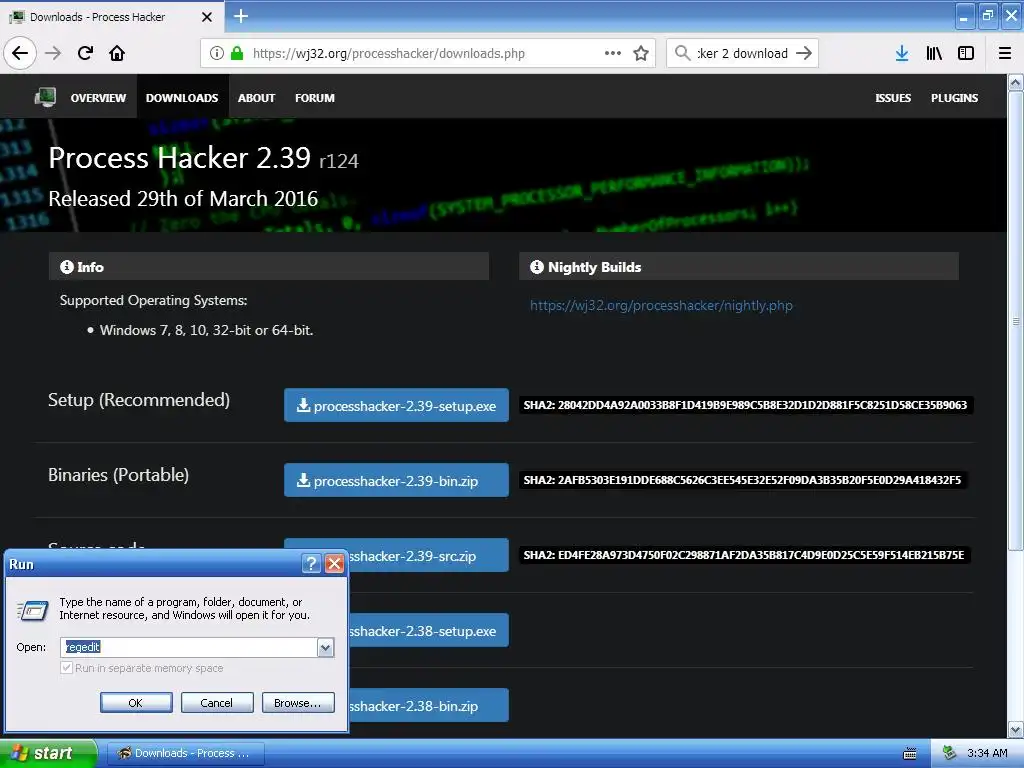The height and width of the screenshot is (768, 1024).
Task: Open the ISSUES navigation item
Action: click(893, 98)
